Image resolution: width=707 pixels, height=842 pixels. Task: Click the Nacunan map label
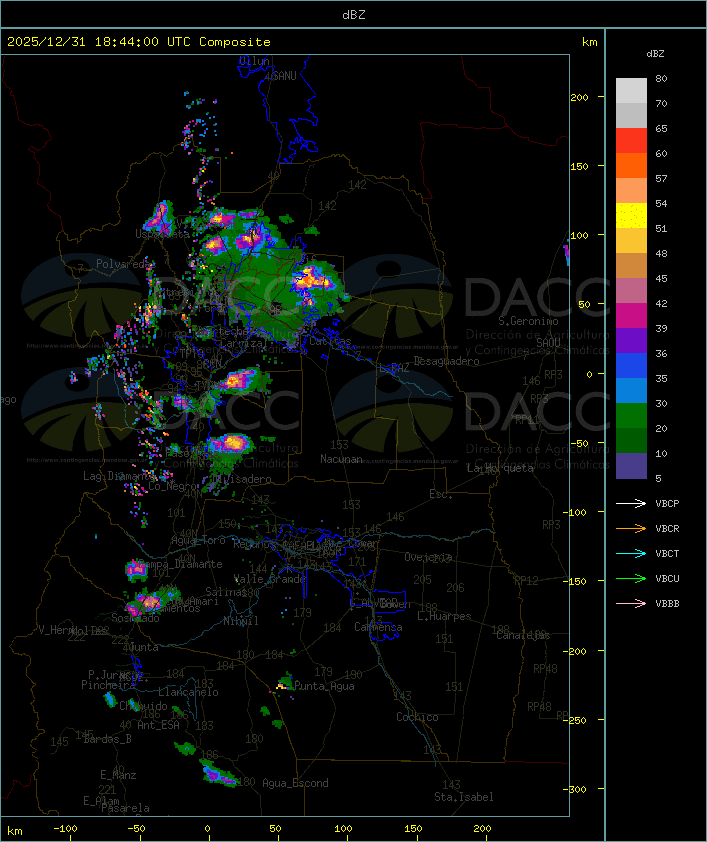point(341,459)
